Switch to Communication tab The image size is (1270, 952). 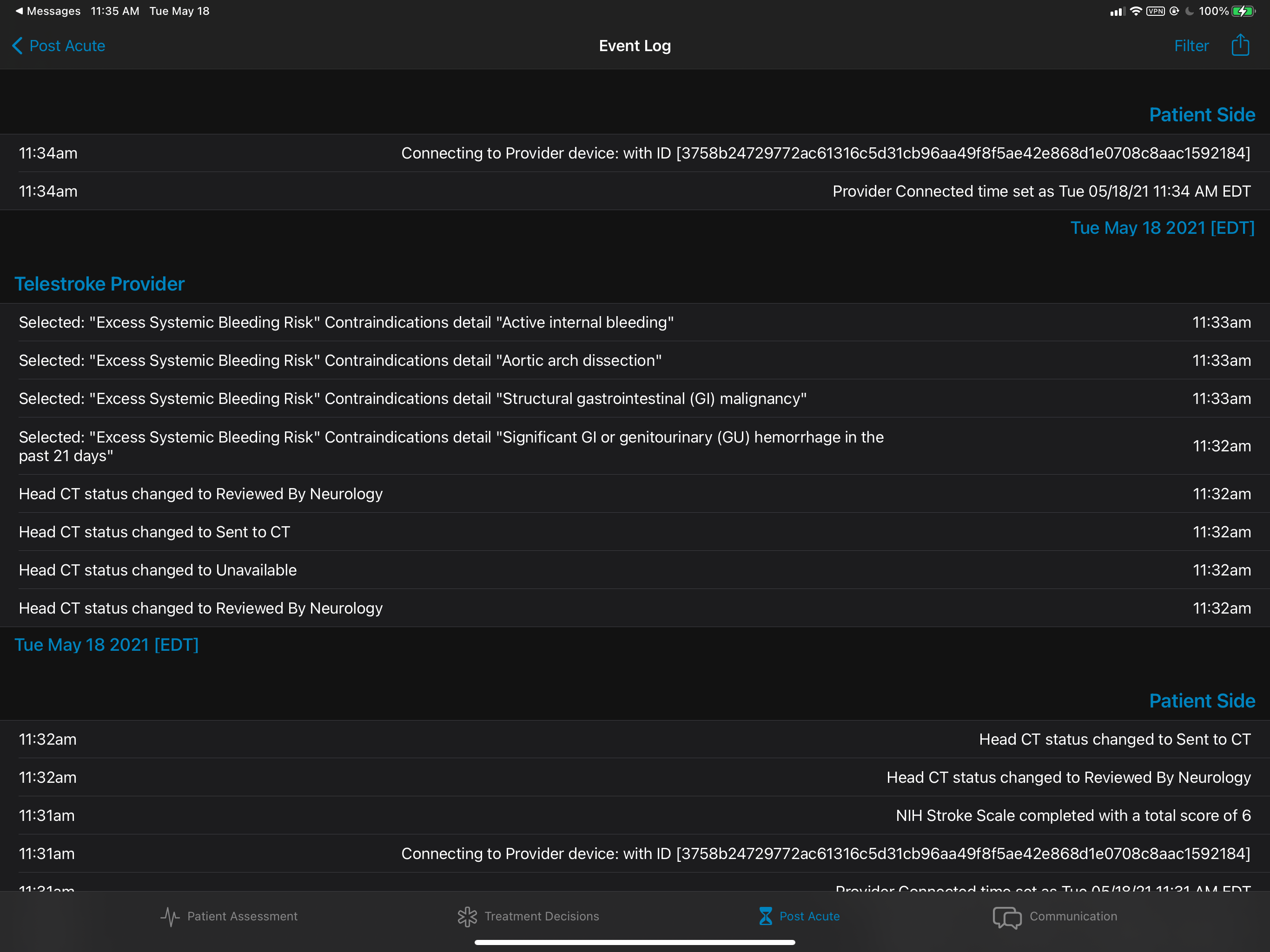click(x=1072, y=916)
